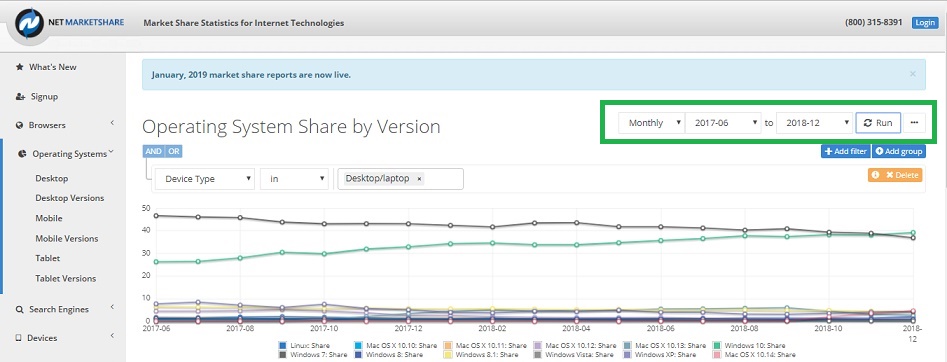Open the 2018-12 end date dropdown
Screen dimensions: 947x362
815,123
